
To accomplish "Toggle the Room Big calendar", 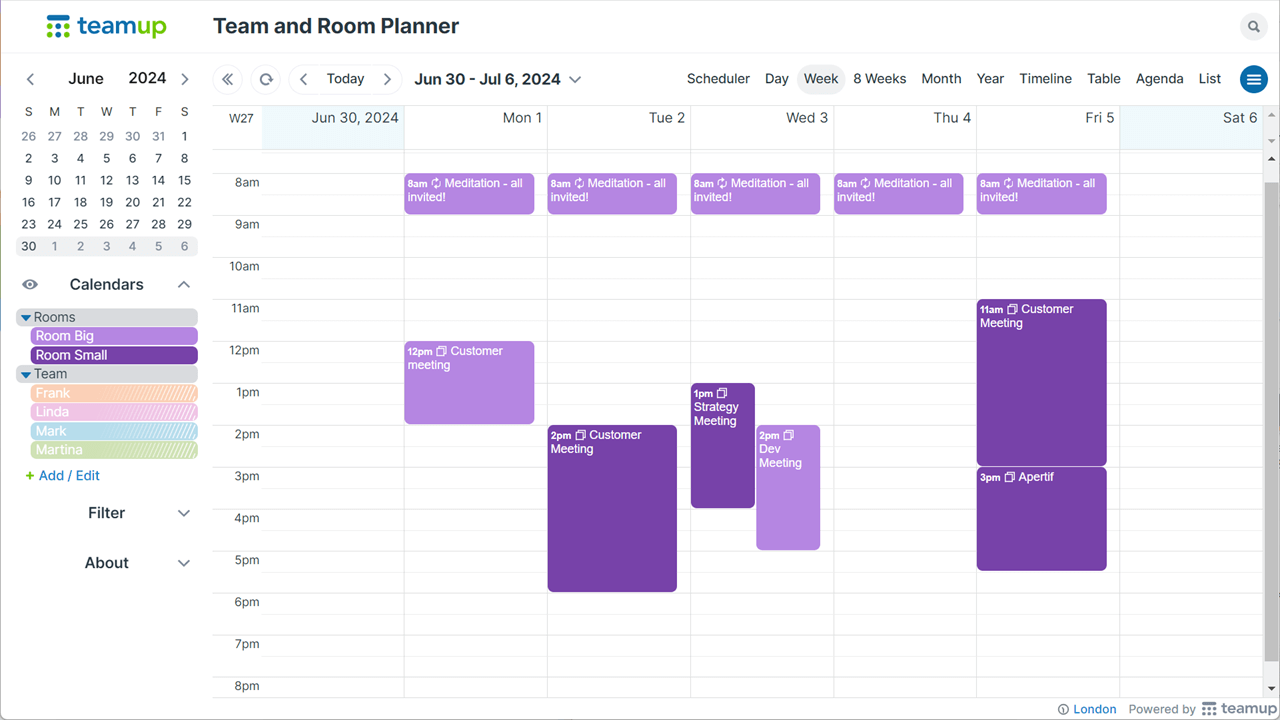I will pyautogui.click(x=113, y=335).
